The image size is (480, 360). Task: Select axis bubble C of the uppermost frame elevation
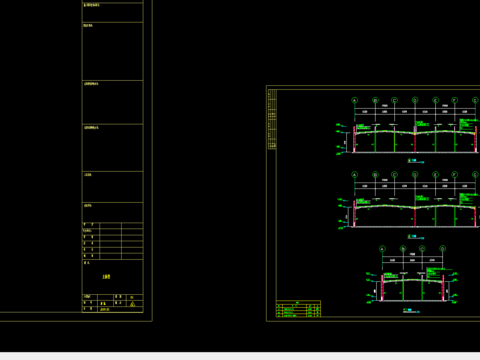pyautogui.click(x=395, y=100)
